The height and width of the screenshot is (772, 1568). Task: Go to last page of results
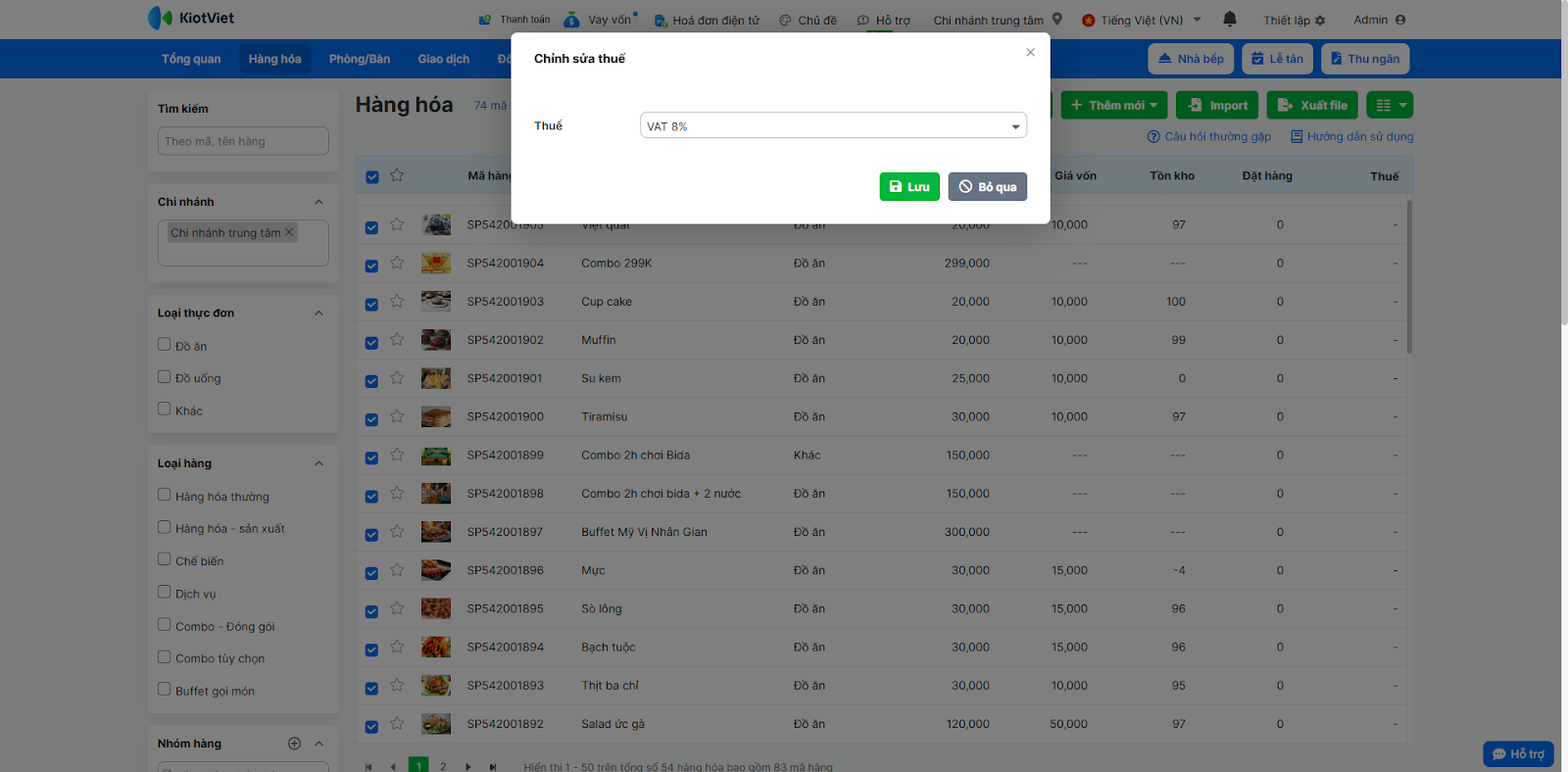pyautogui.click(x=493, y=767)
